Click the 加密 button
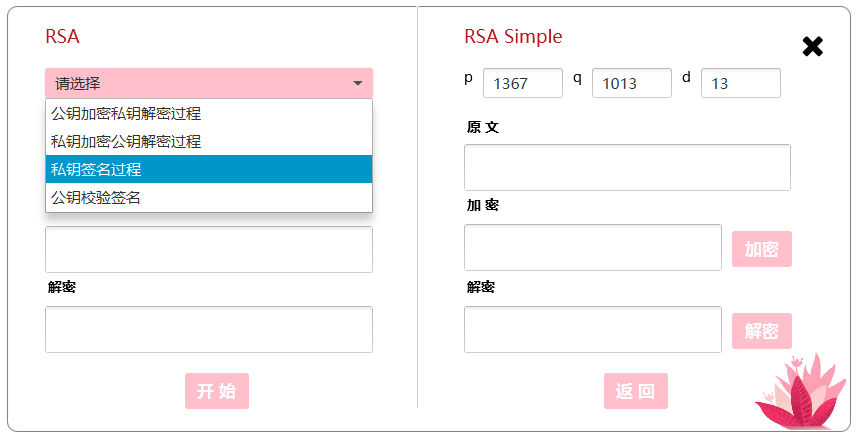The height and width of the screenshot is (437, 860). coord(761,249)
